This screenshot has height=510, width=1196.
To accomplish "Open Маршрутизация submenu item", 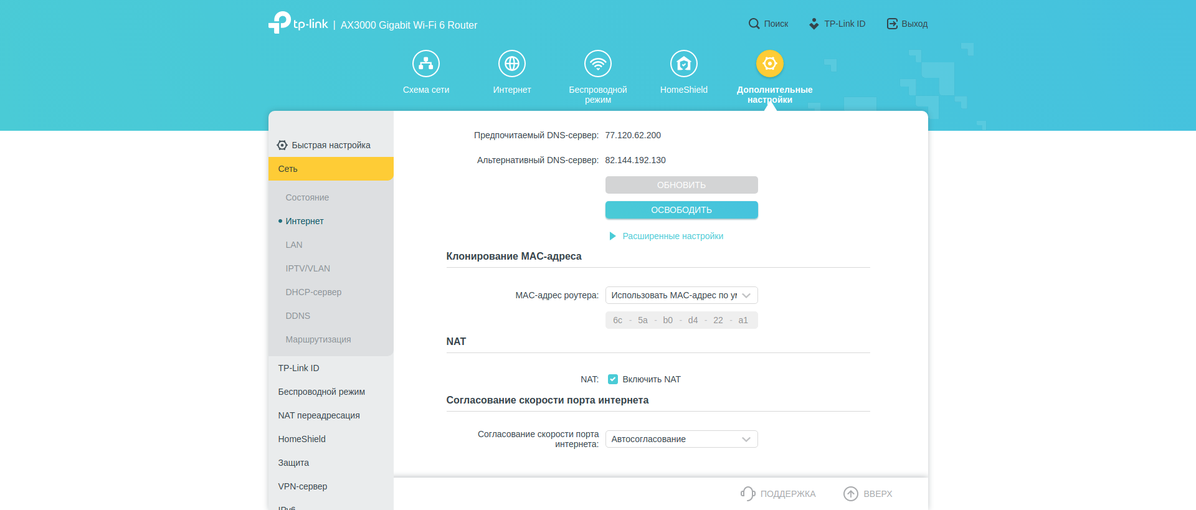I will click(x=318, y=339).
